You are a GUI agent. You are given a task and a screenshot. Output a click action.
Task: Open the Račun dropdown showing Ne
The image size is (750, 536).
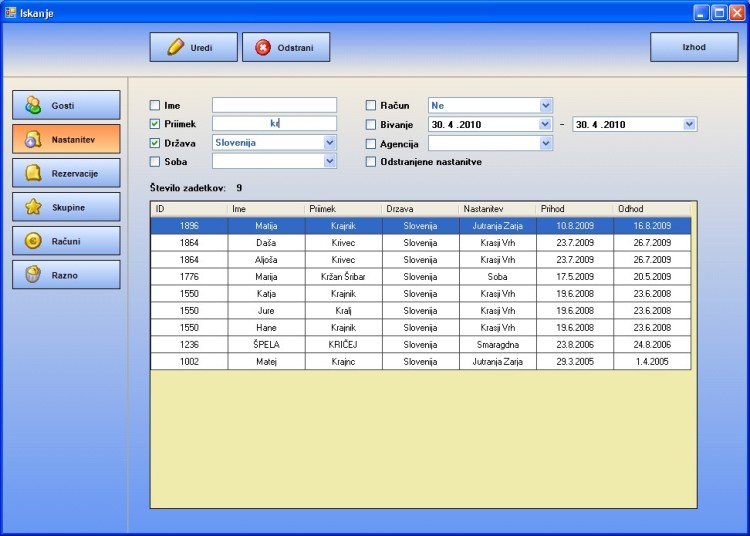545,105
